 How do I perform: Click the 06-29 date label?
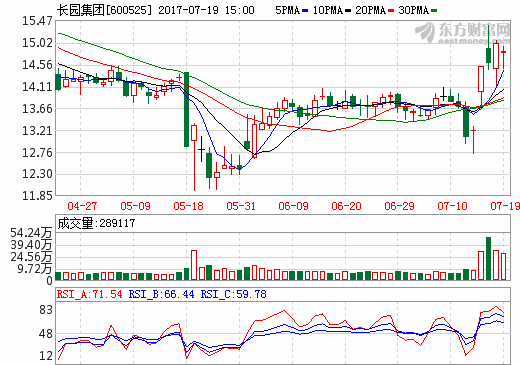[x=399, y=206]
